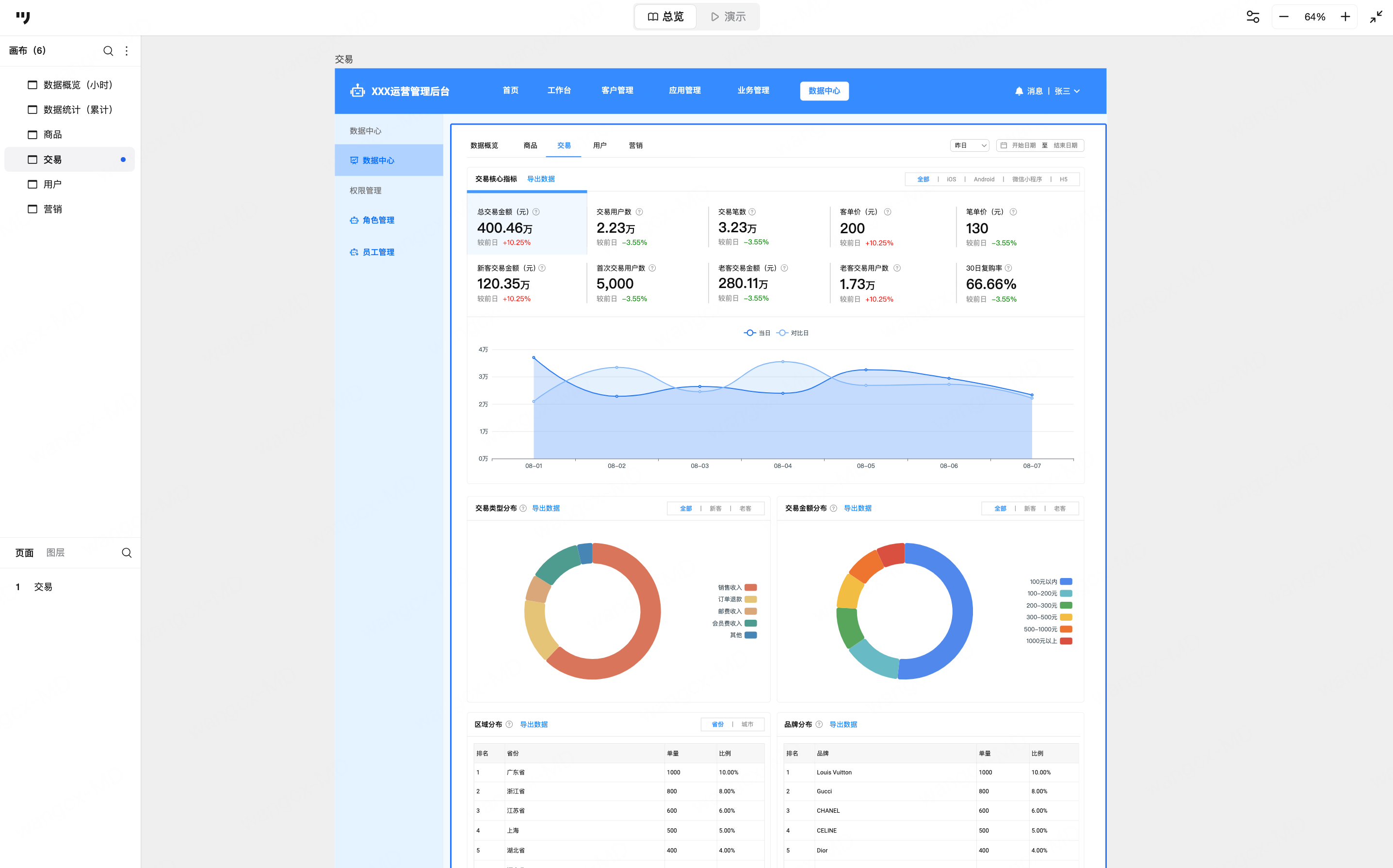Zoom in with the plus icon

pos(1345,16)
